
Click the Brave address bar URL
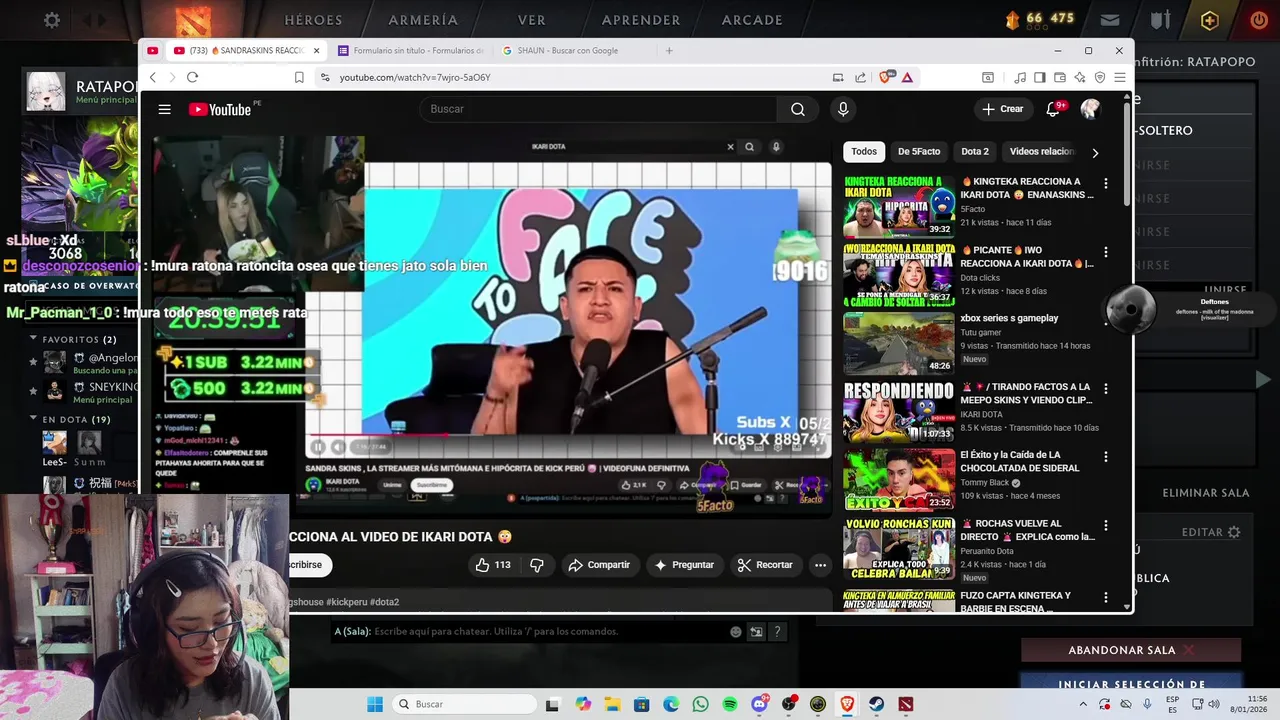[415, 77]
